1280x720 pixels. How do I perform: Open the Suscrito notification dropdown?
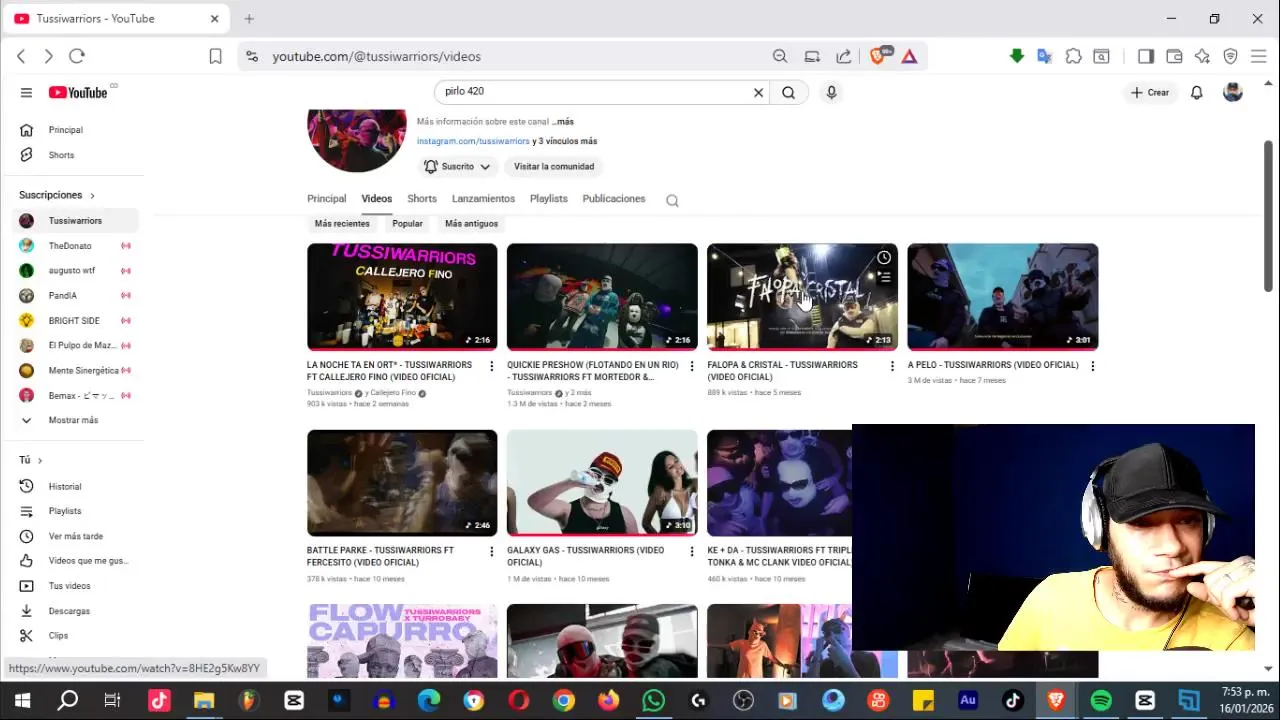(457, 166)
